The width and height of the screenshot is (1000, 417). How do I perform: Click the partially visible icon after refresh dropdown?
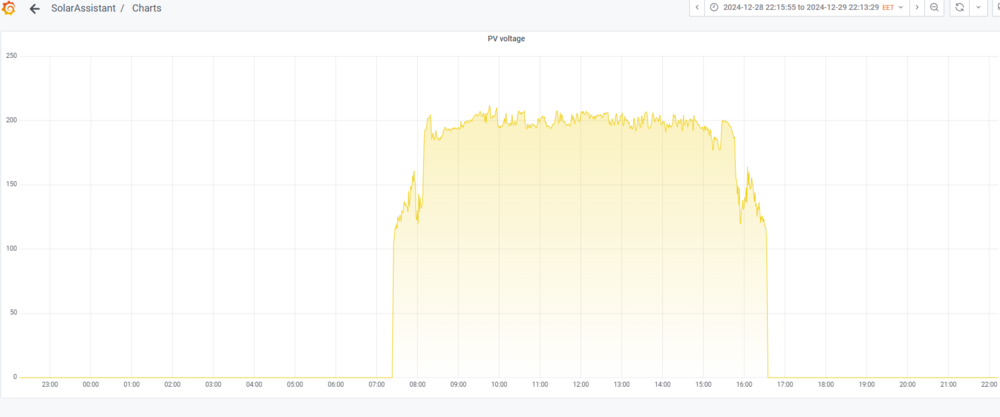996,8
